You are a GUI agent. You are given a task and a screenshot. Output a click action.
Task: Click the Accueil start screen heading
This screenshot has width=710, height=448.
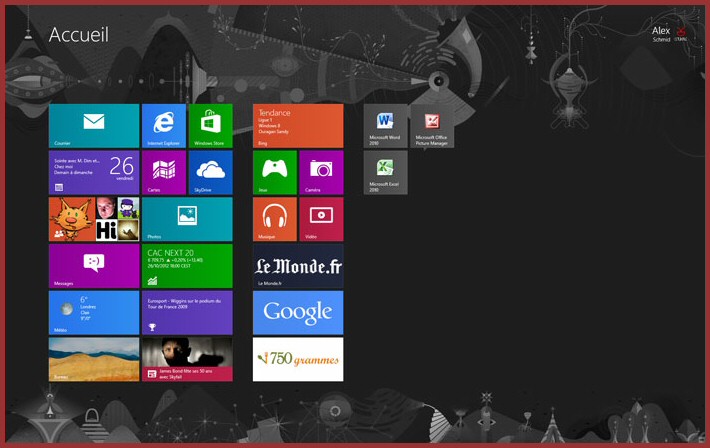(79, 34)
